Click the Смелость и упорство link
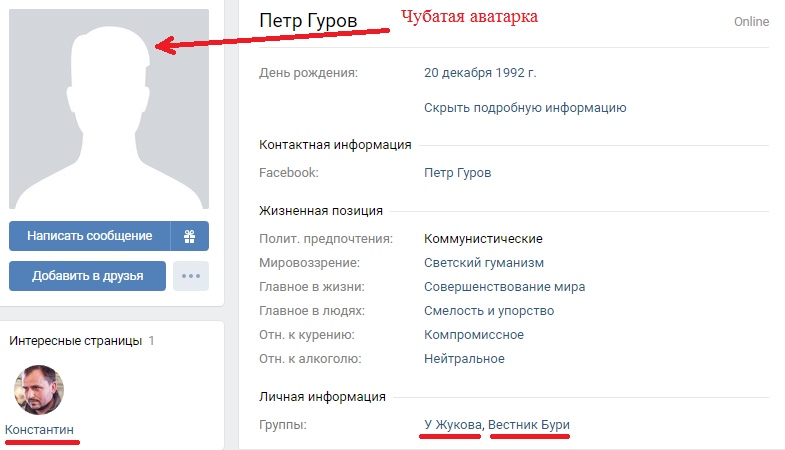The height and width of the screenshot is (450, 785). coord(489,311)
